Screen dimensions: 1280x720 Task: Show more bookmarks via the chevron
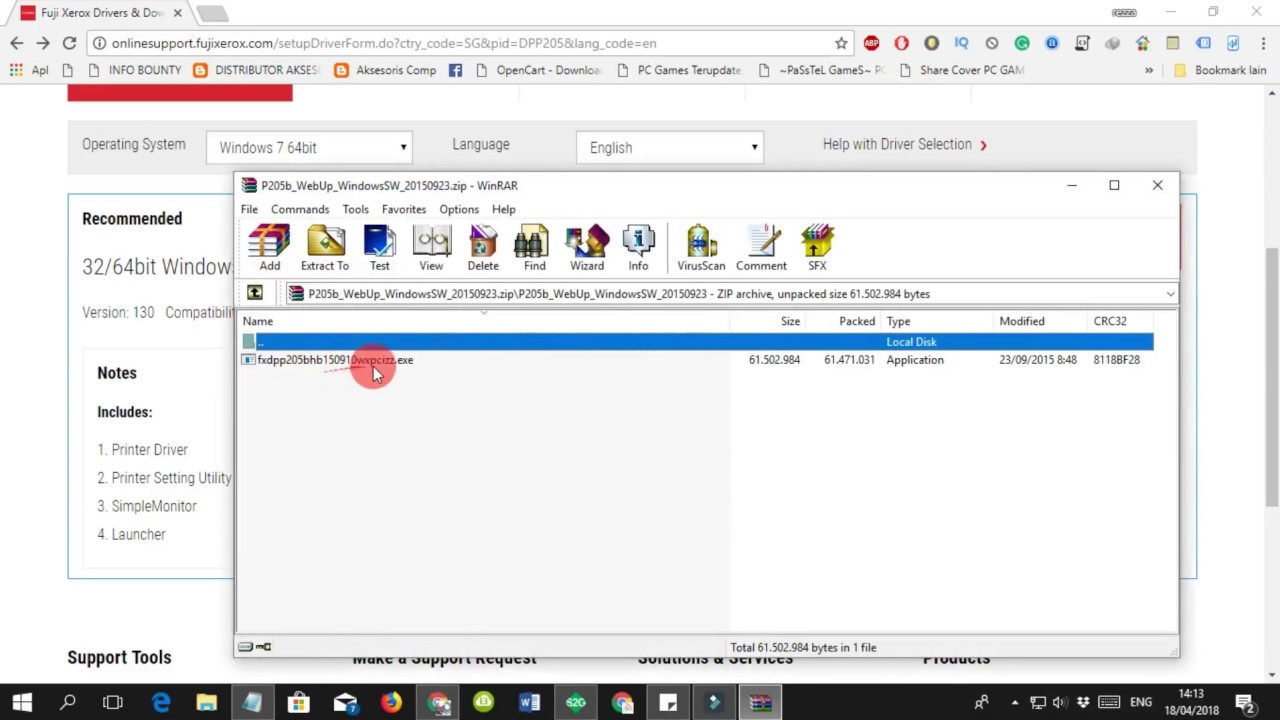coord(1149,70)
